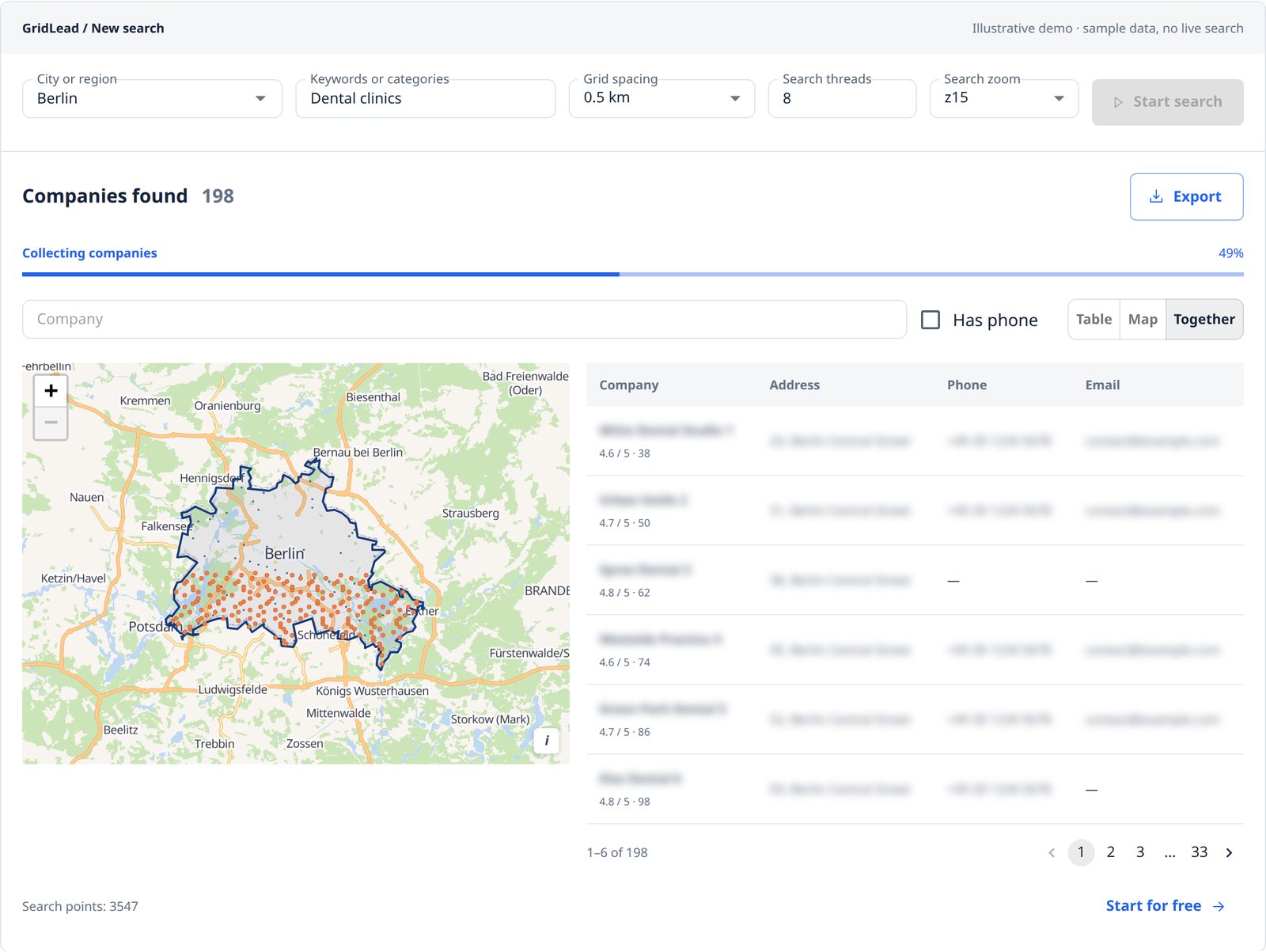This screenshot has width=1266, height=952.
Task: Expand the Grid spacing dropdown
Action: 661,99
